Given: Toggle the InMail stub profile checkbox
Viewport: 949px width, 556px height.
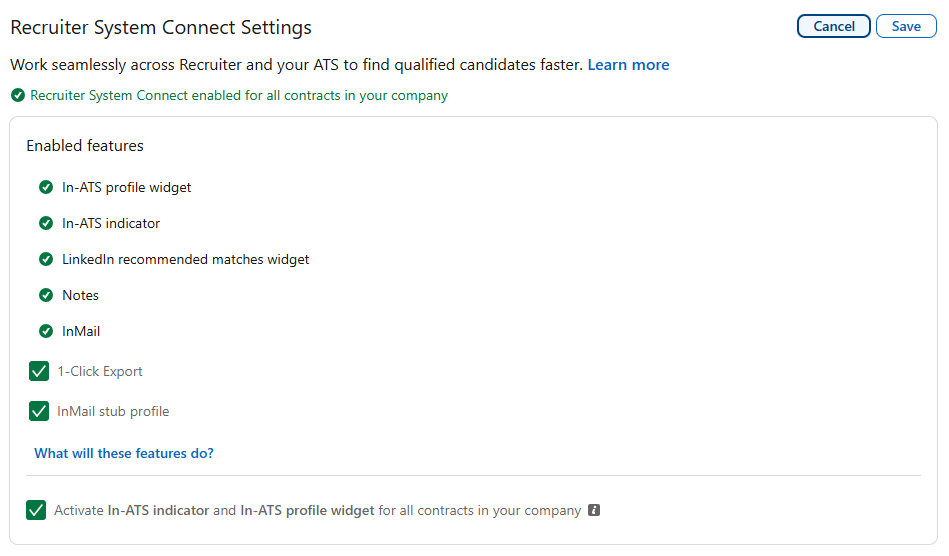Looking at the screenshot, I should (x=39, y=411).
